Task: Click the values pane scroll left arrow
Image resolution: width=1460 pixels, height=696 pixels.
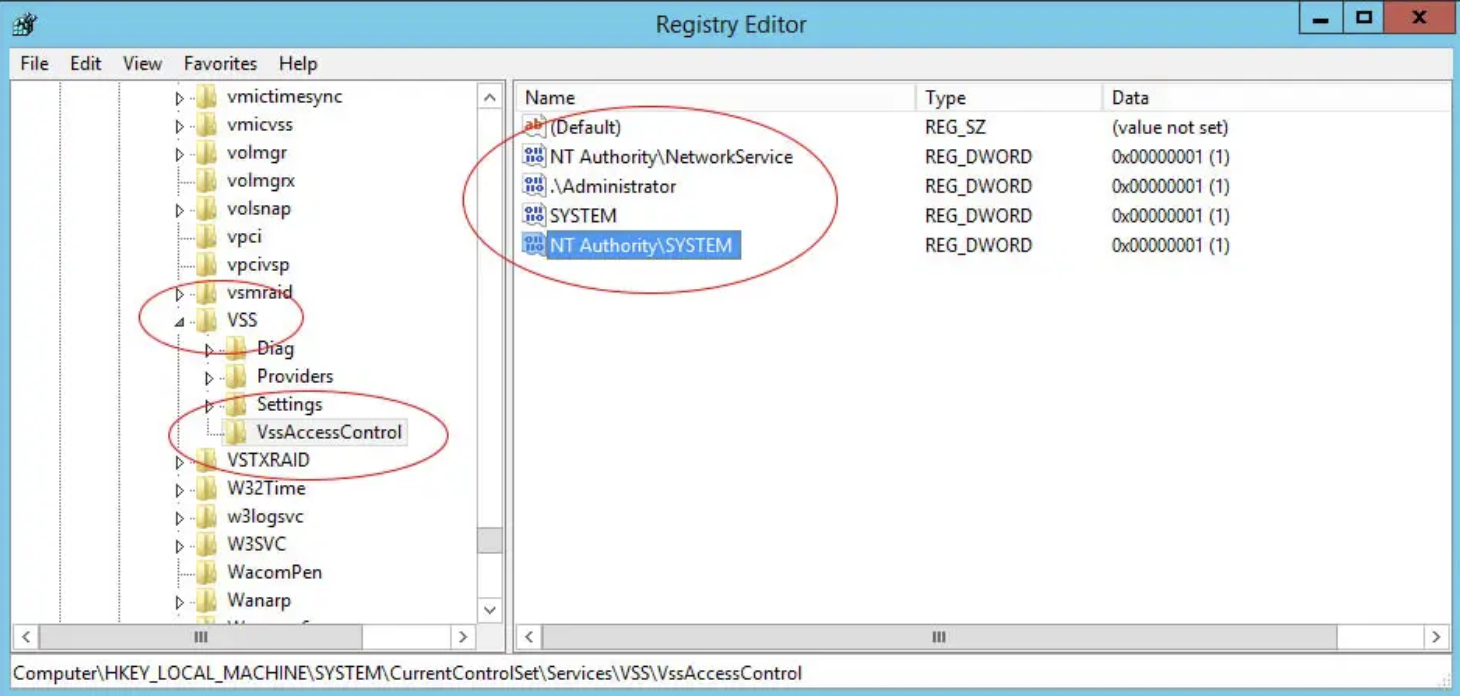Action: click(529, 636)
